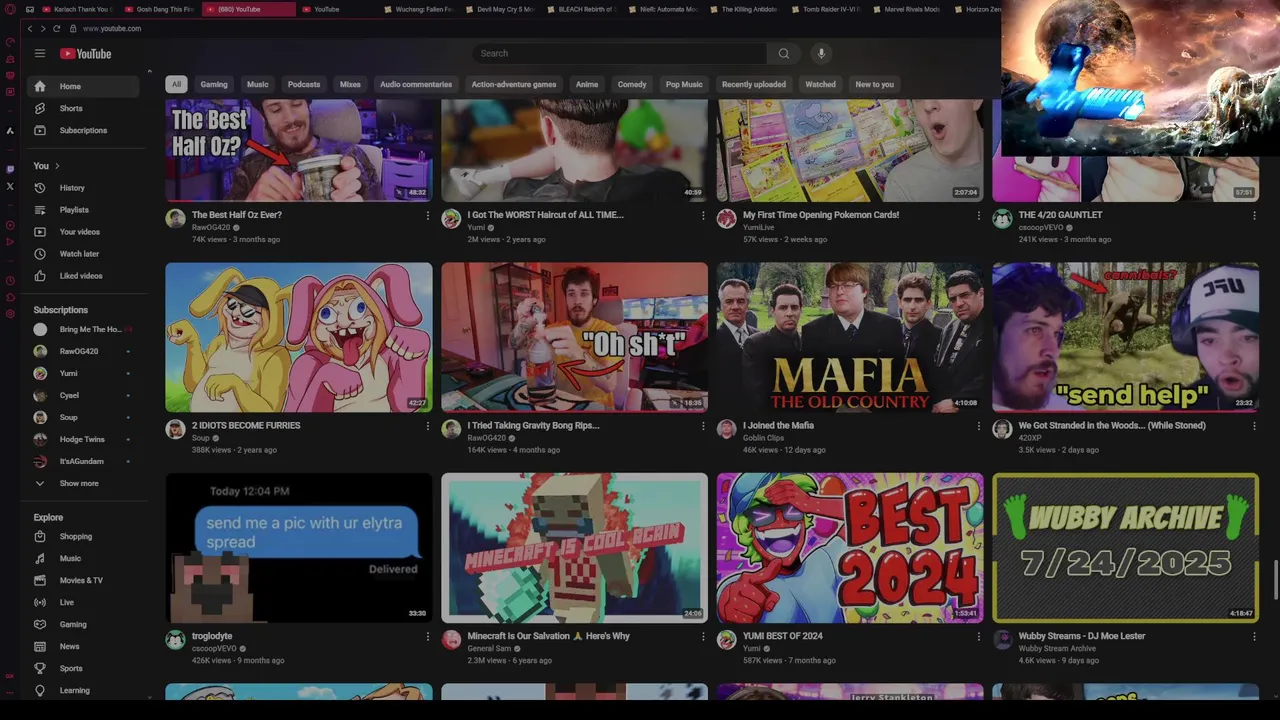Open the Cysel subscription channel

pyautogui.click(x=83, y=395)
